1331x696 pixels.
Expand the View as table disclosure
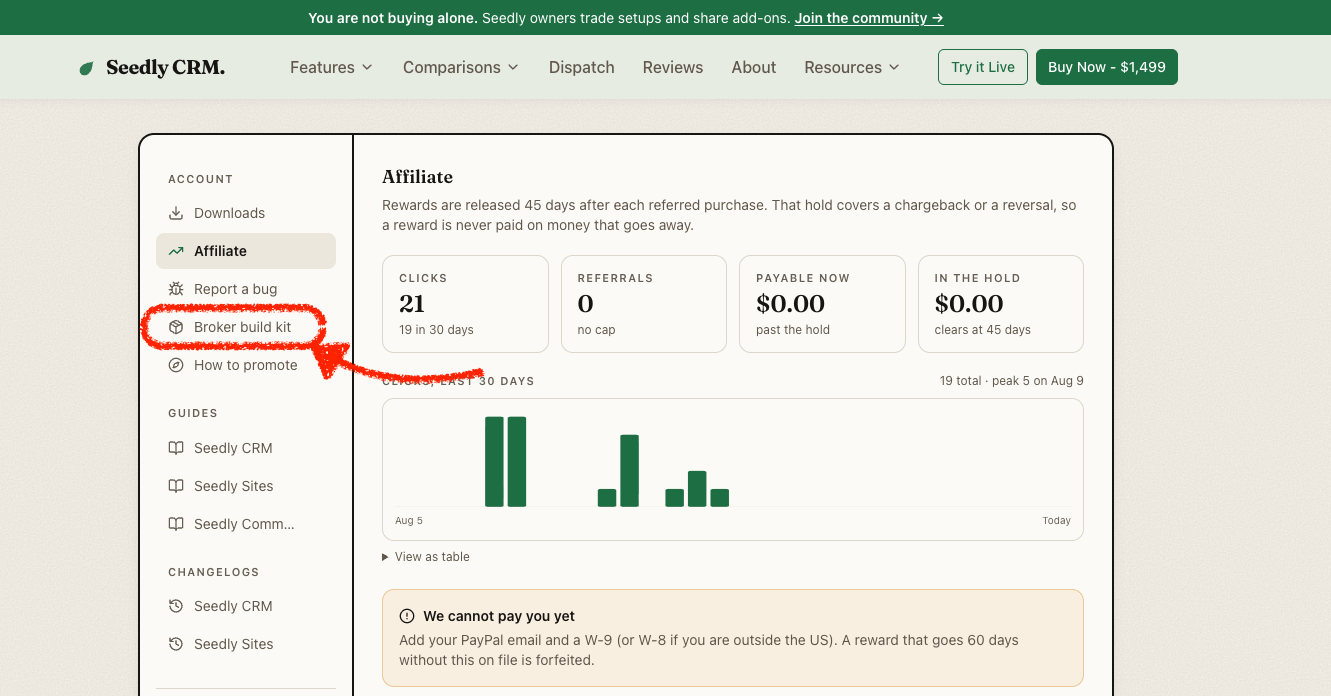pyautogui.click(x=426, y=557)
